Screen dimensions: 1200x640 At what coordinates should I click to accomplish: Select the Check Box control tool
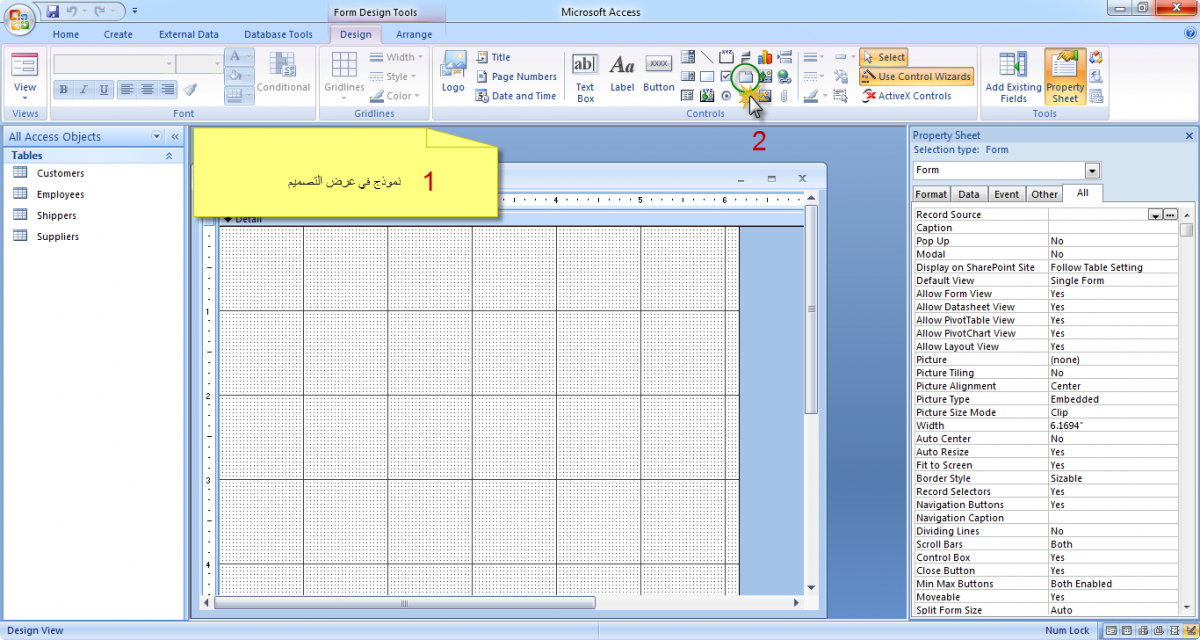726,76
